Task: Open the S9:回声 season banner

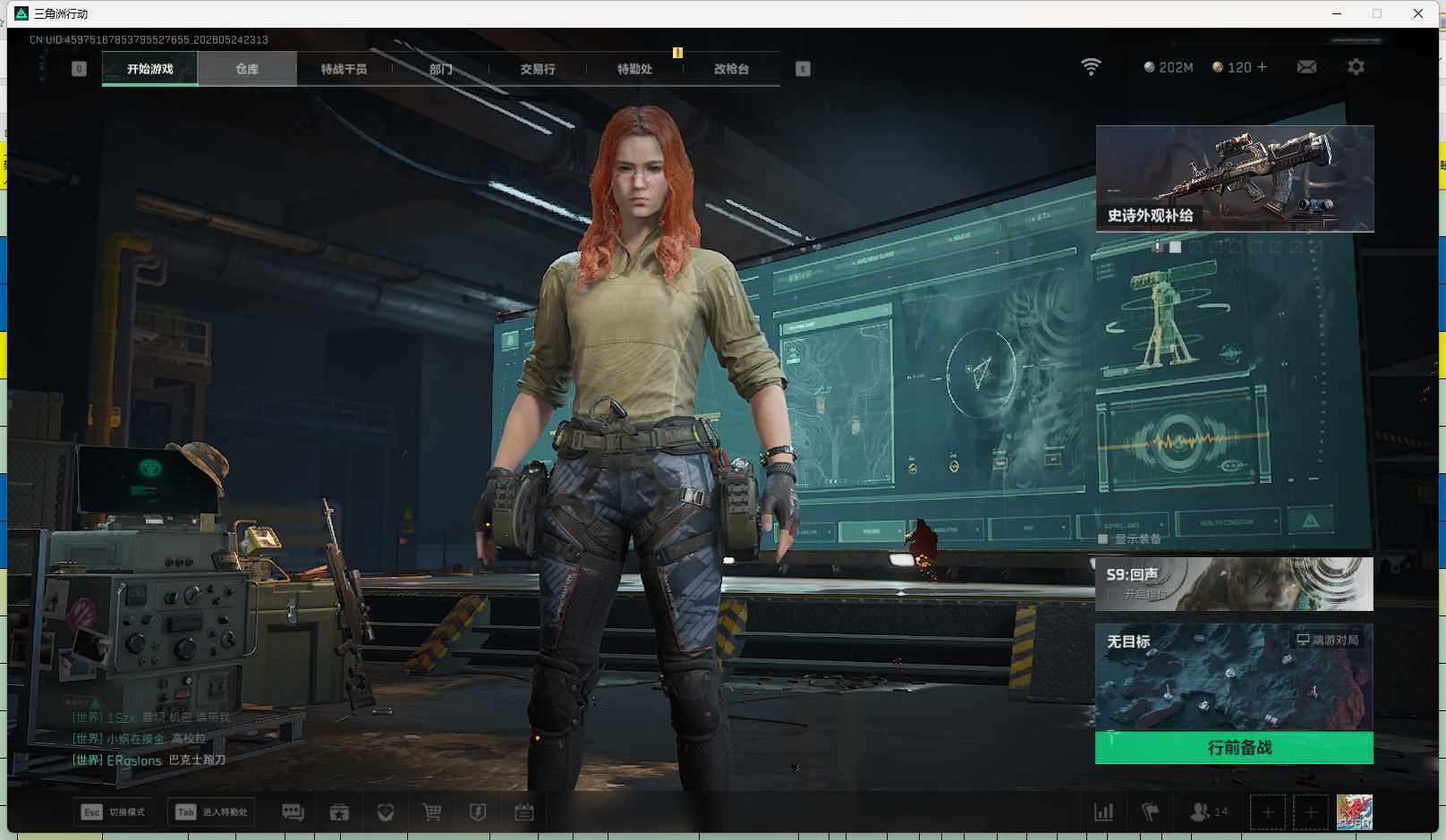Action: 1234,584
